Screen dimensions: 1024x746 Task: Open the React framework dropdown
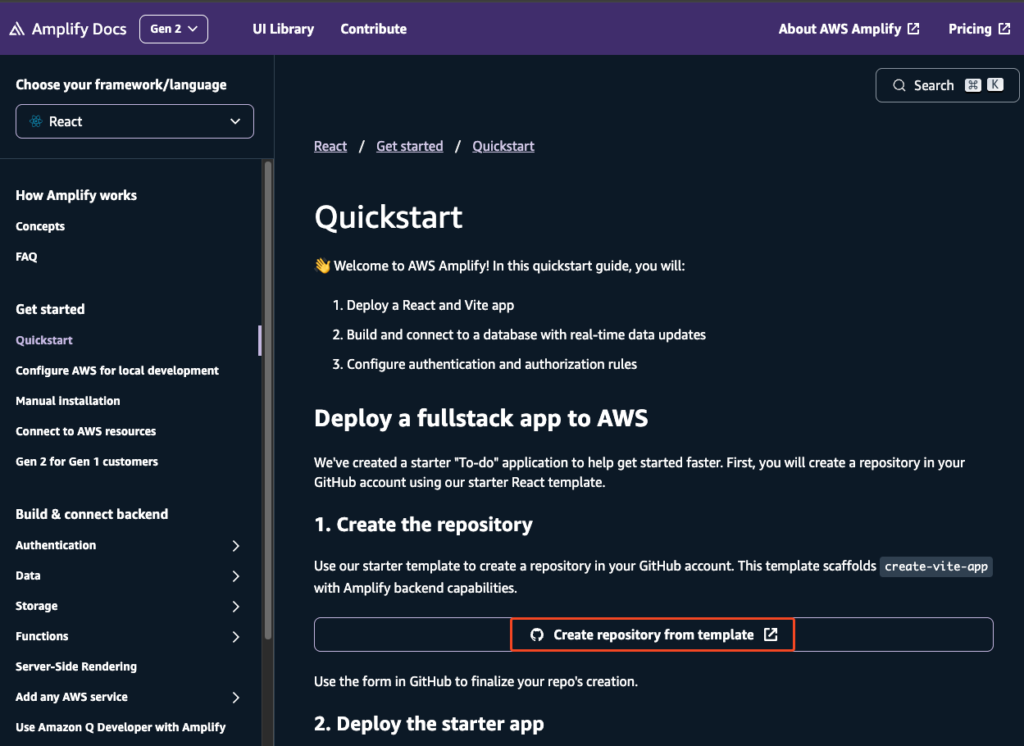click(135, 122)
